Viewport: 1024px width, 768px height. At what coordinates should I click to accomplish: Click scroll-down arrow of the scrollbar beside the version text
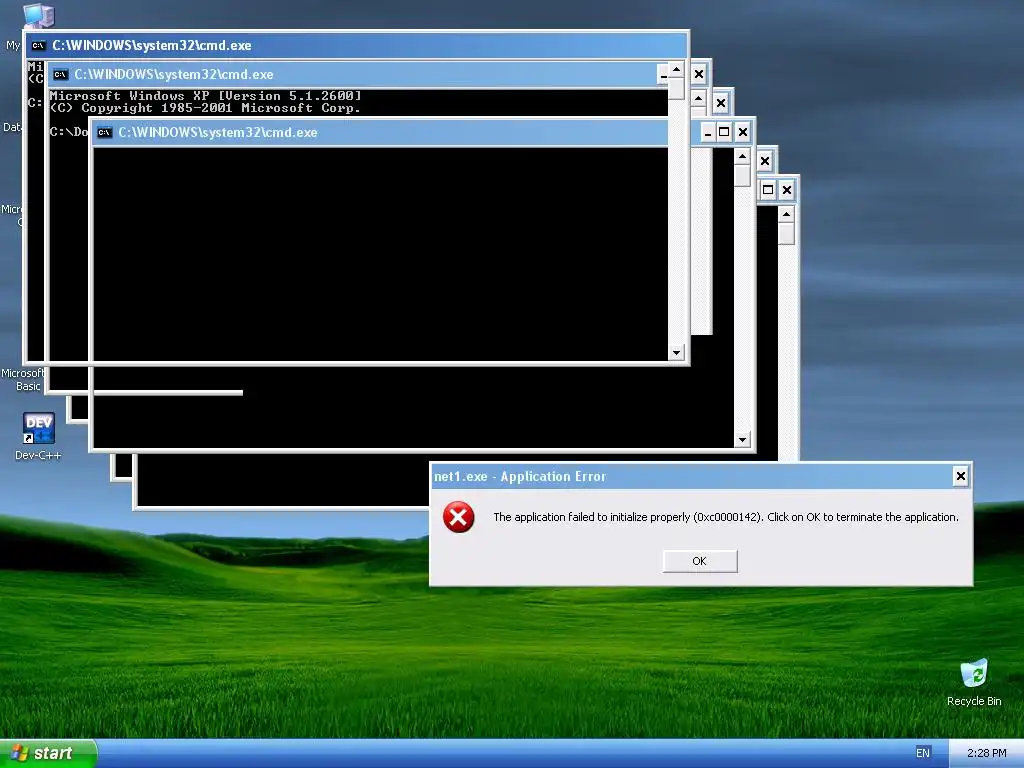[x=676, y=353]
